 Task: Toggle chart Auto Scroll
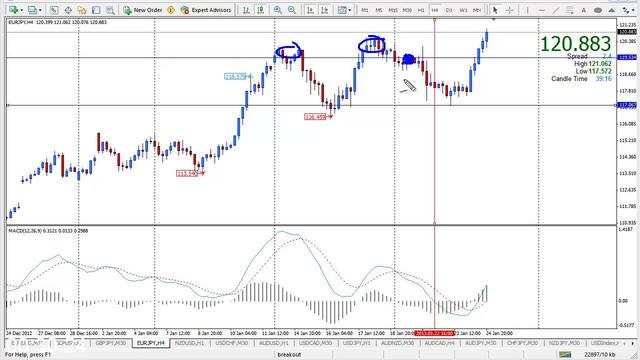(x=310, y=10)
